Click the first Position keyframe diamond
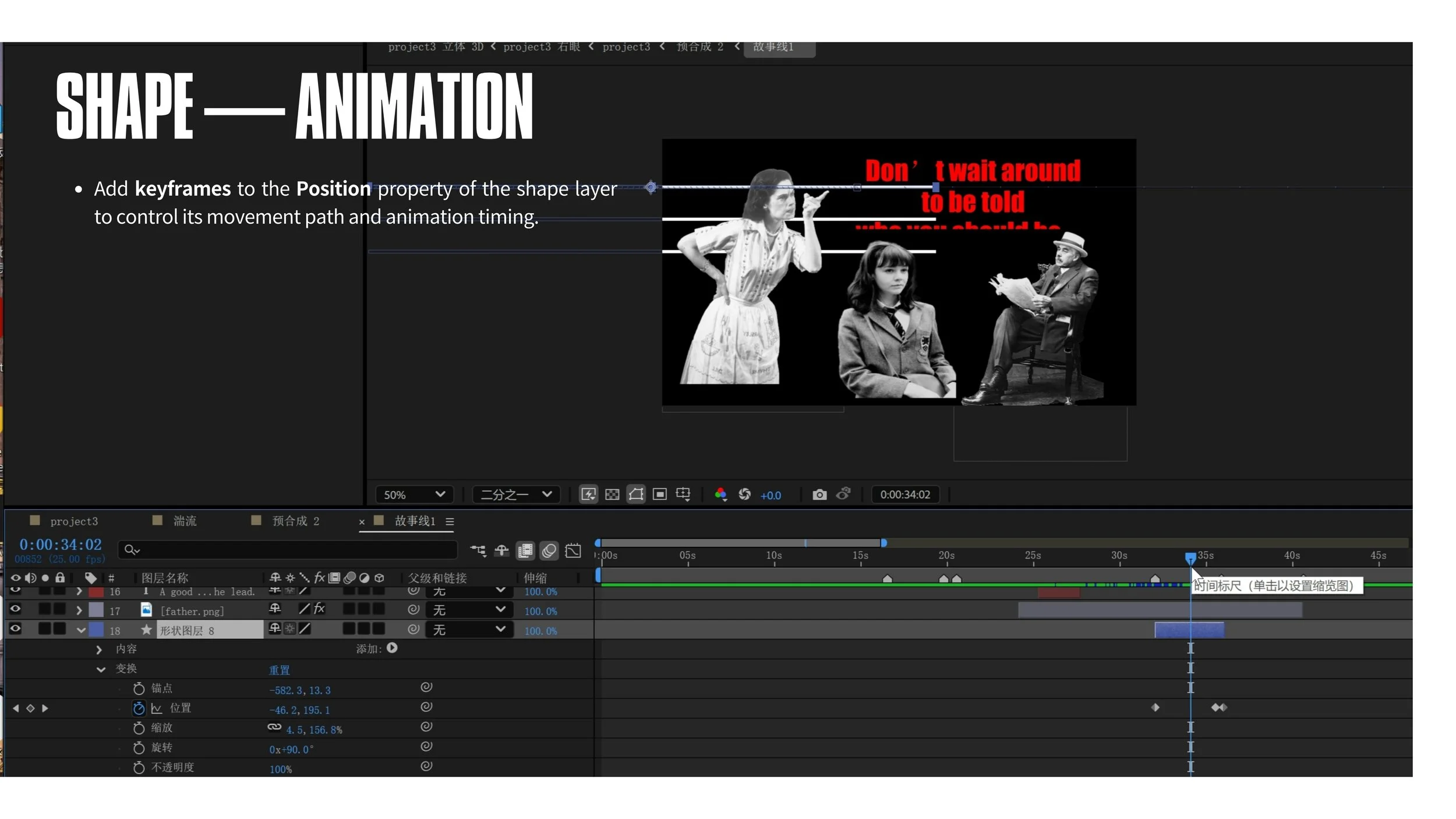Image resolution: width=1456 pixels, height=819 pixels. point(1155,708)
